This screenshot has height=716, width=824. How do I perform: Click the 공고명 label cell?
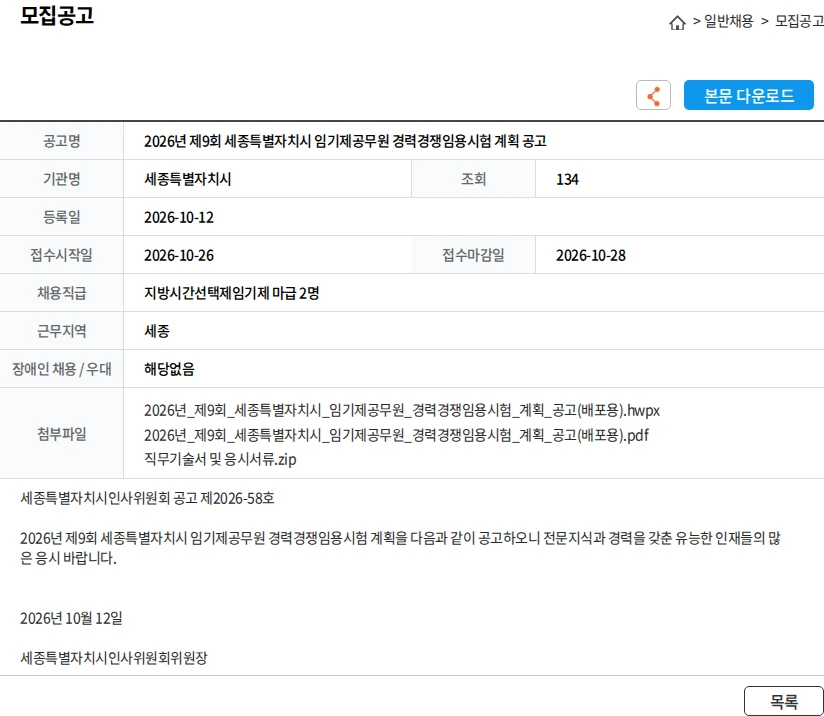[x=61, y=141]
